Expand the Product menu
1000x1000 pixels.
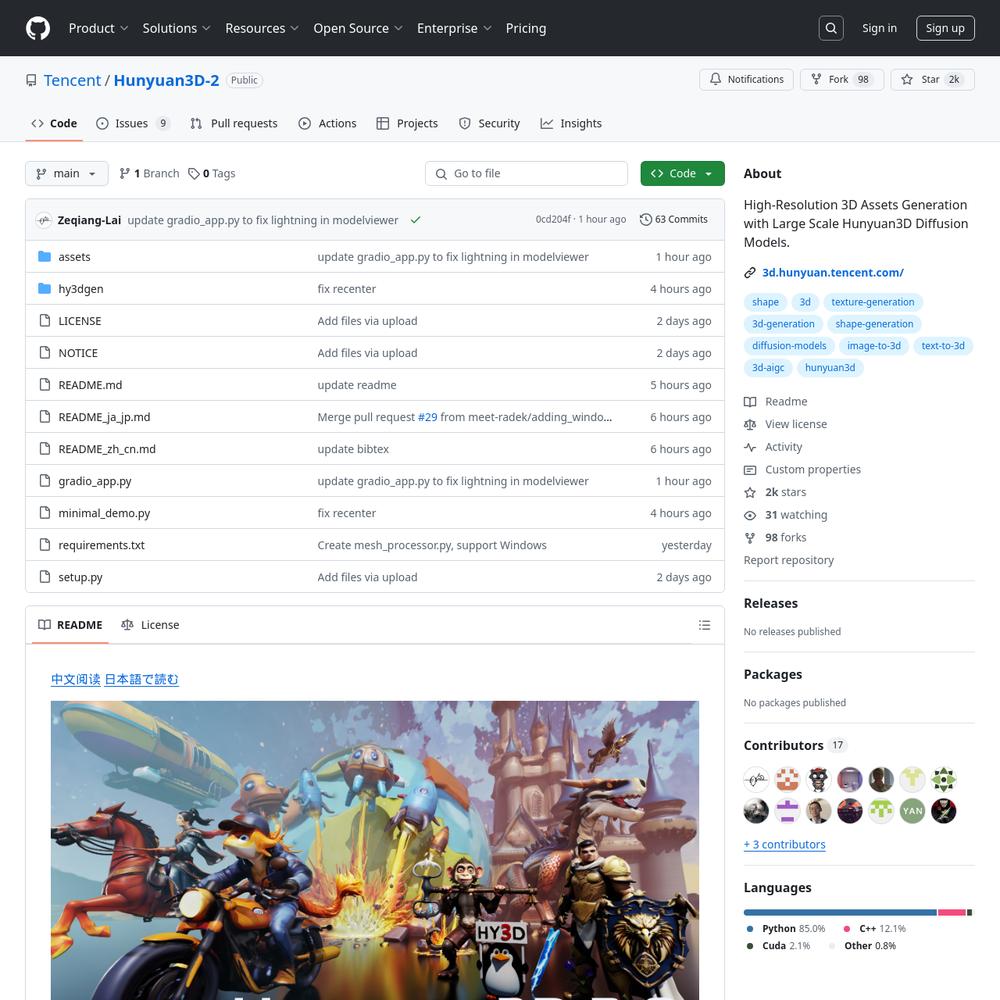click(x=98, y=28)
